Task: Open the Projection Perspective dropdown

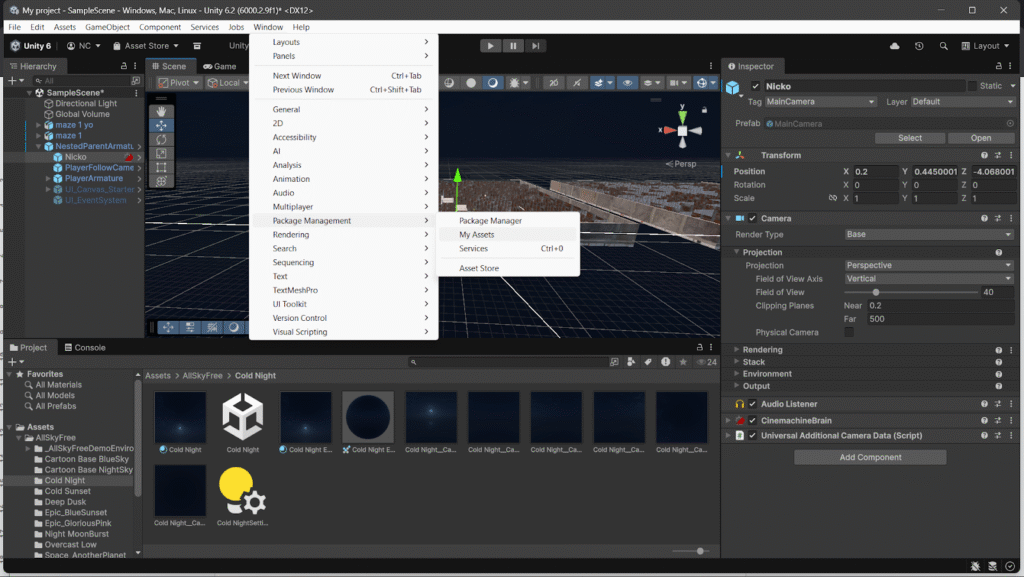Action: (929, 266)
